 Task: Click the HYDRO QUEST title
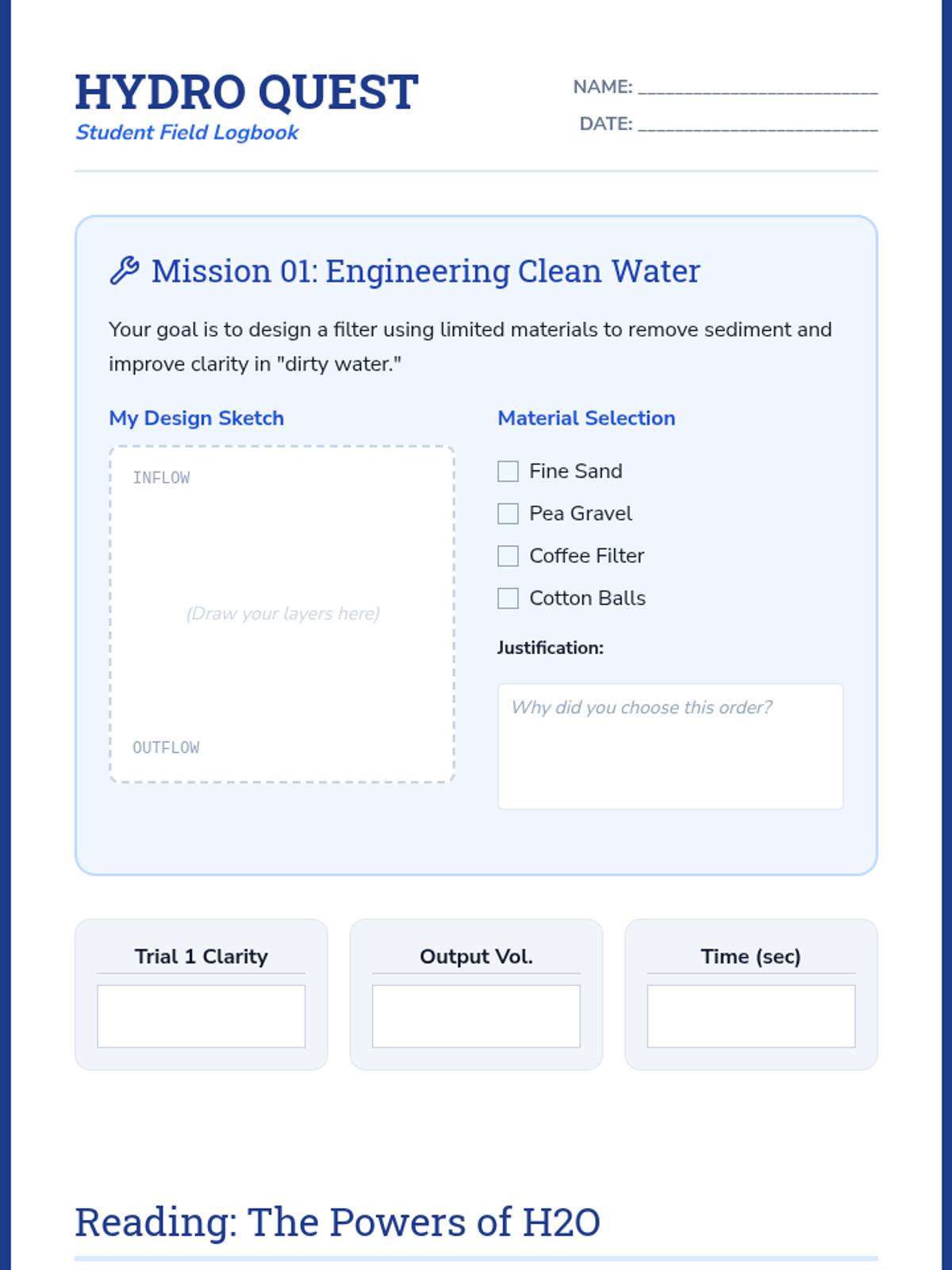(246, 92)
